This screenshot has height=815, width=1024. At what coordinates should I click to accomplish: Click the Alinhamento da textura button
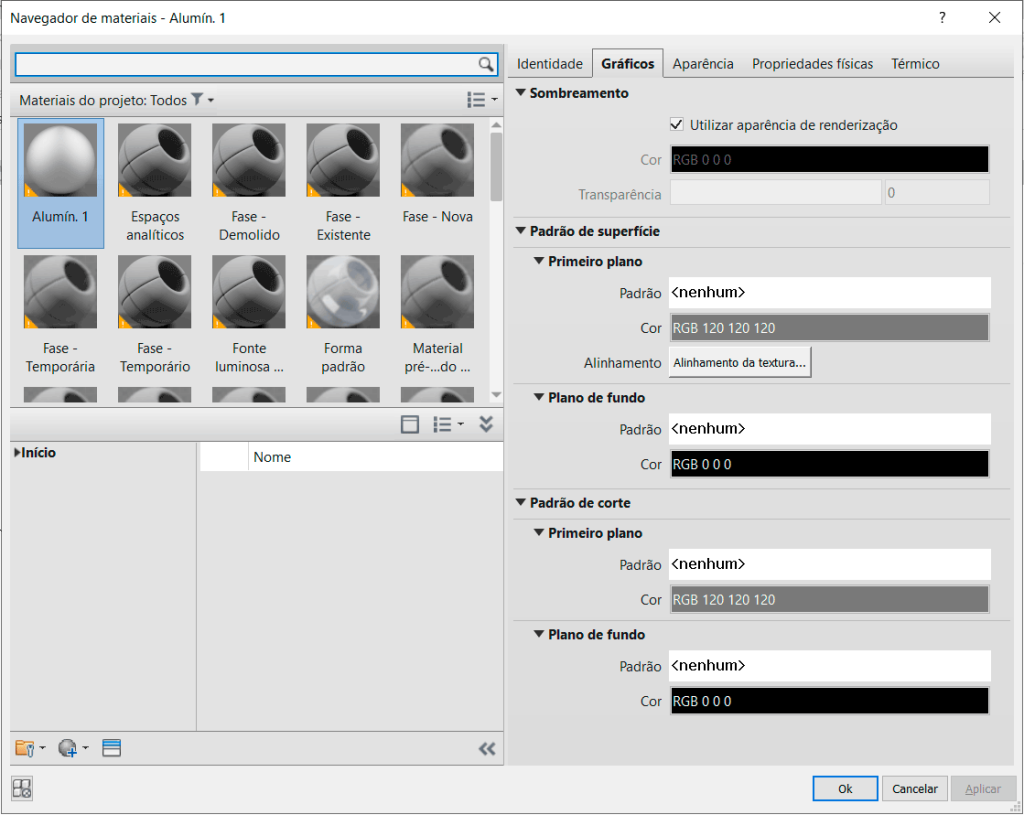[740, 363]
